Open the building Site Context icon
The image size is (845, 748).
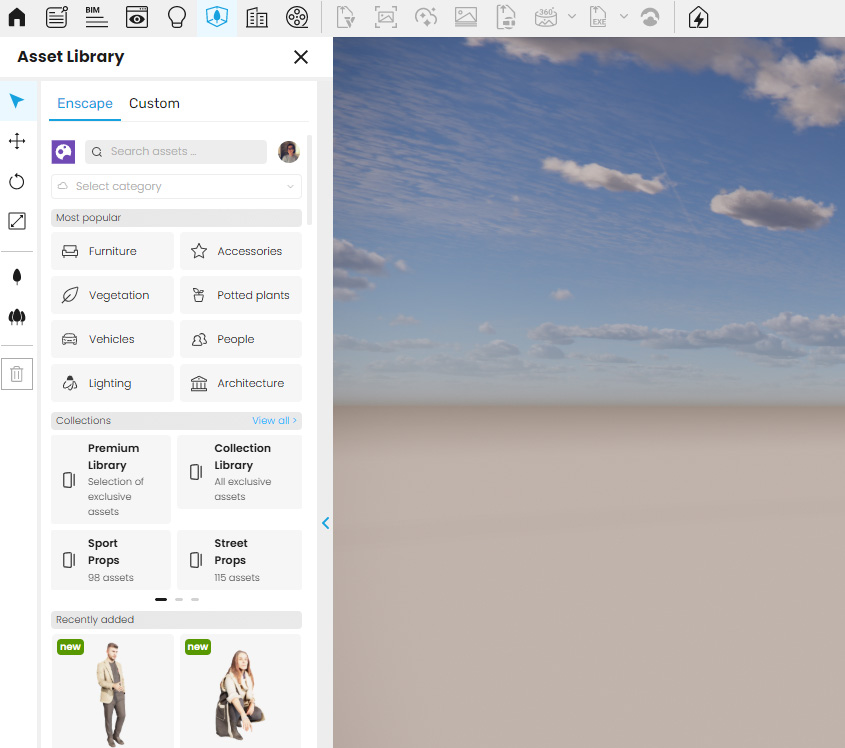pos(257,17)
